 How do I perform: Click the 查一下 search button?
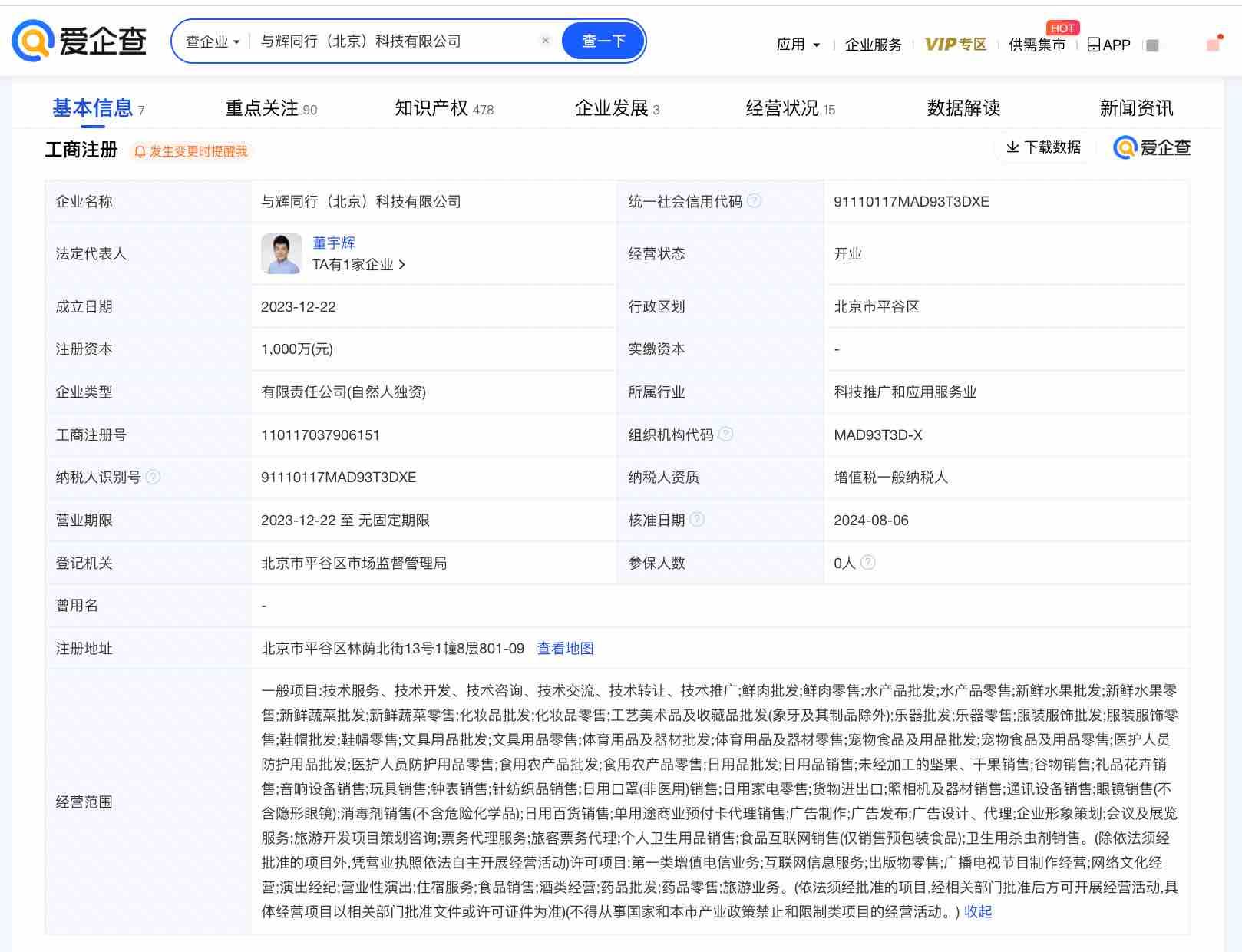604,41
